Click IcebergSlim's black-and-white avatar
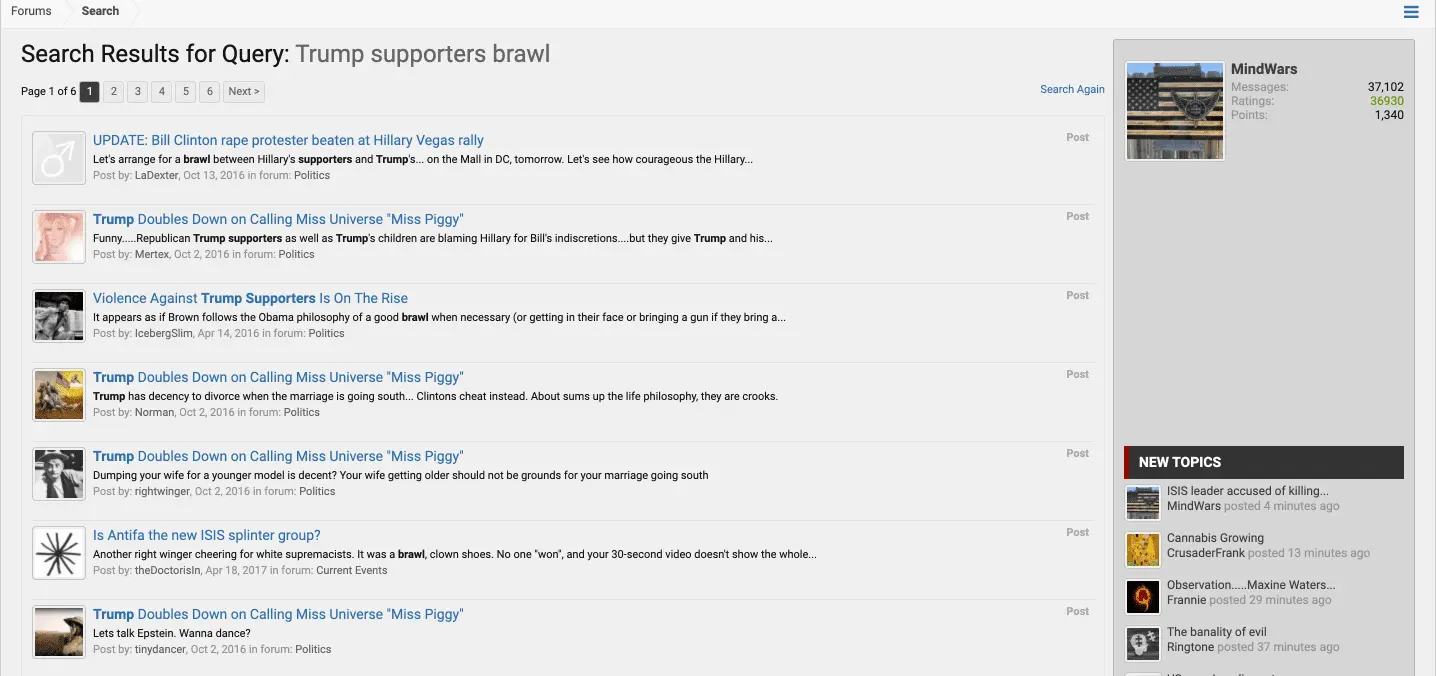Image resolution: width=1436 pixels, height=676 pixels. 58,316
